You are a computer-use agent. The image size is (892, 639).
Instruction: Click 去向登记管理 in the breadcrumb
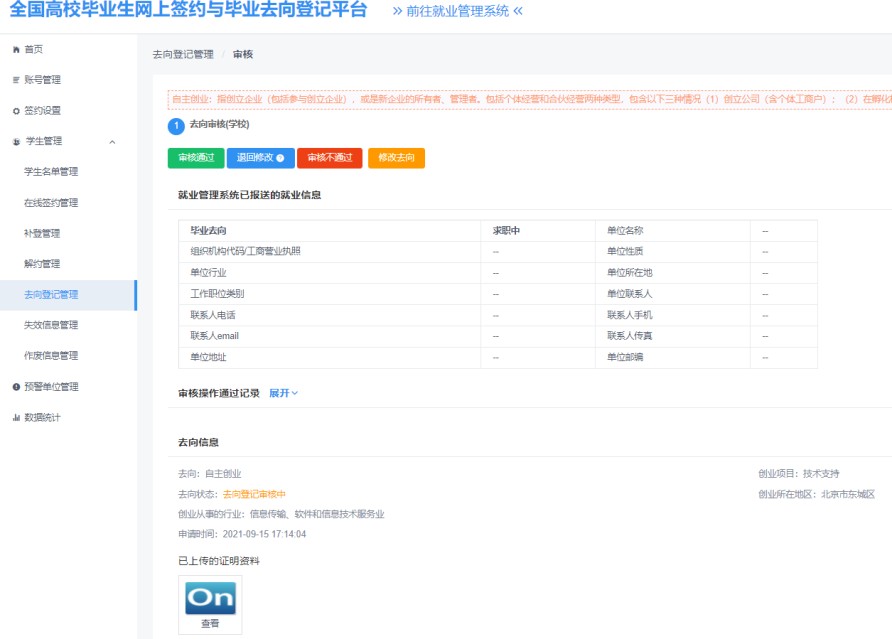pos(183,54)
